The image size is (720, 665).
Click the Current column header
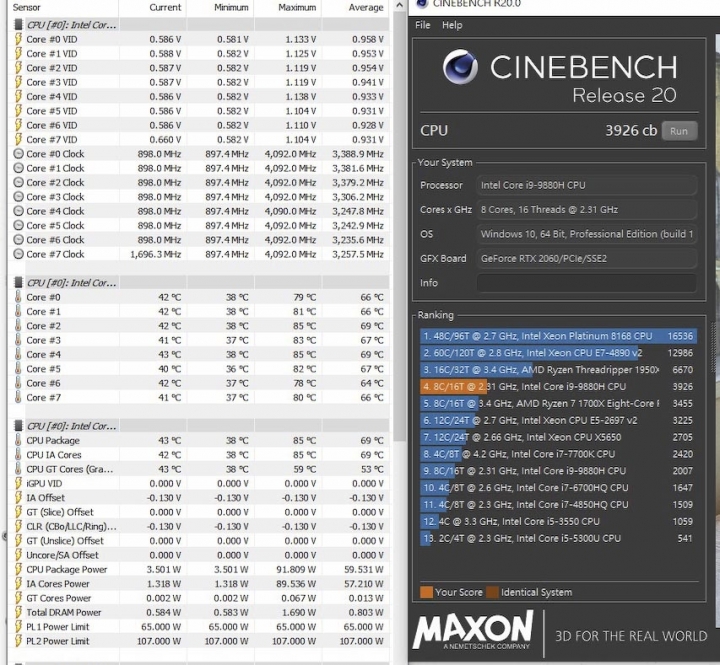pos(165,7)
